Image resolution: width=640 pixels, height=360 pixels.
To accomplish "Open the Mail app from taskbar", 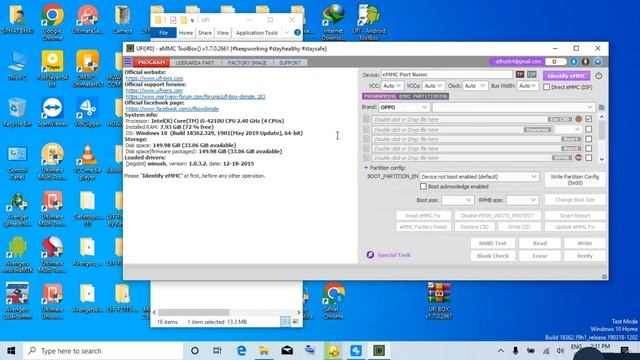I will pos(287,351).
